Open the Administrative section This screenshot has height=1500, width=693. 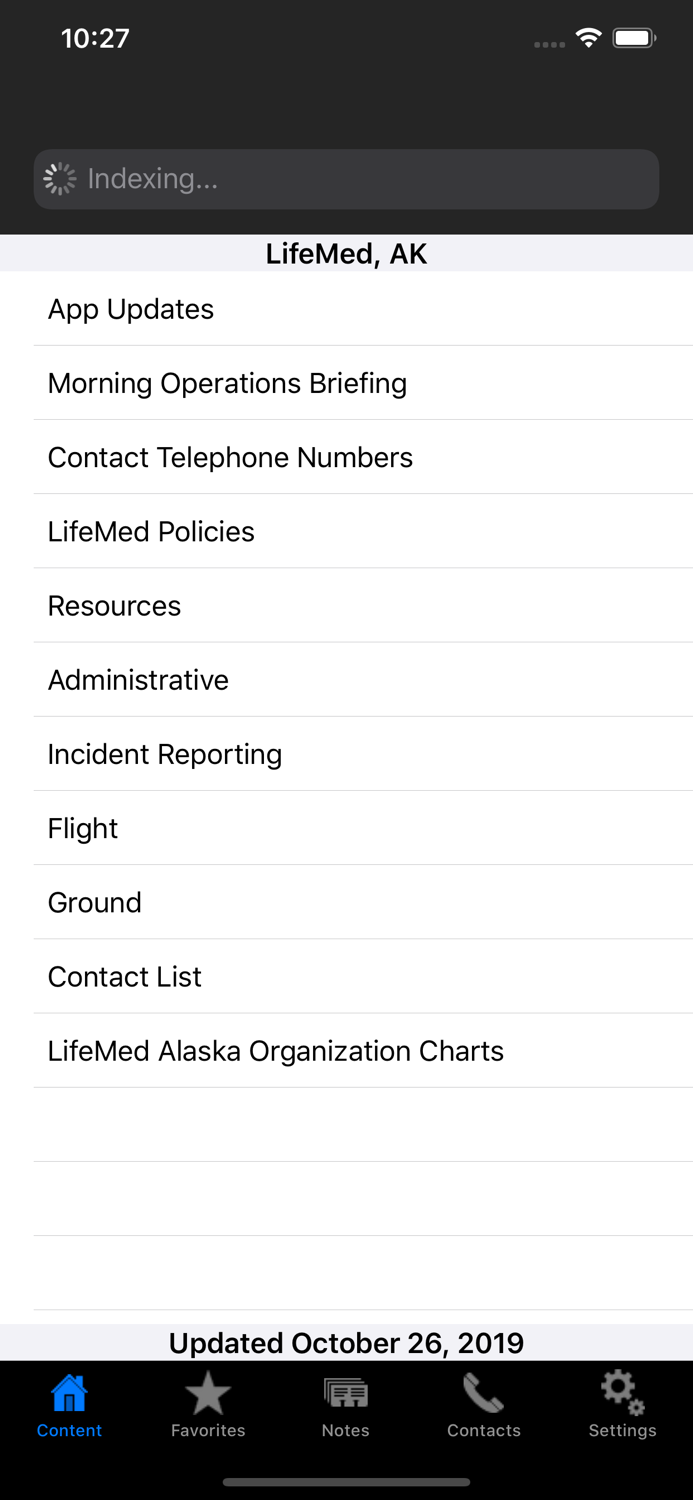pyautogui.click(x=138, y=680)
